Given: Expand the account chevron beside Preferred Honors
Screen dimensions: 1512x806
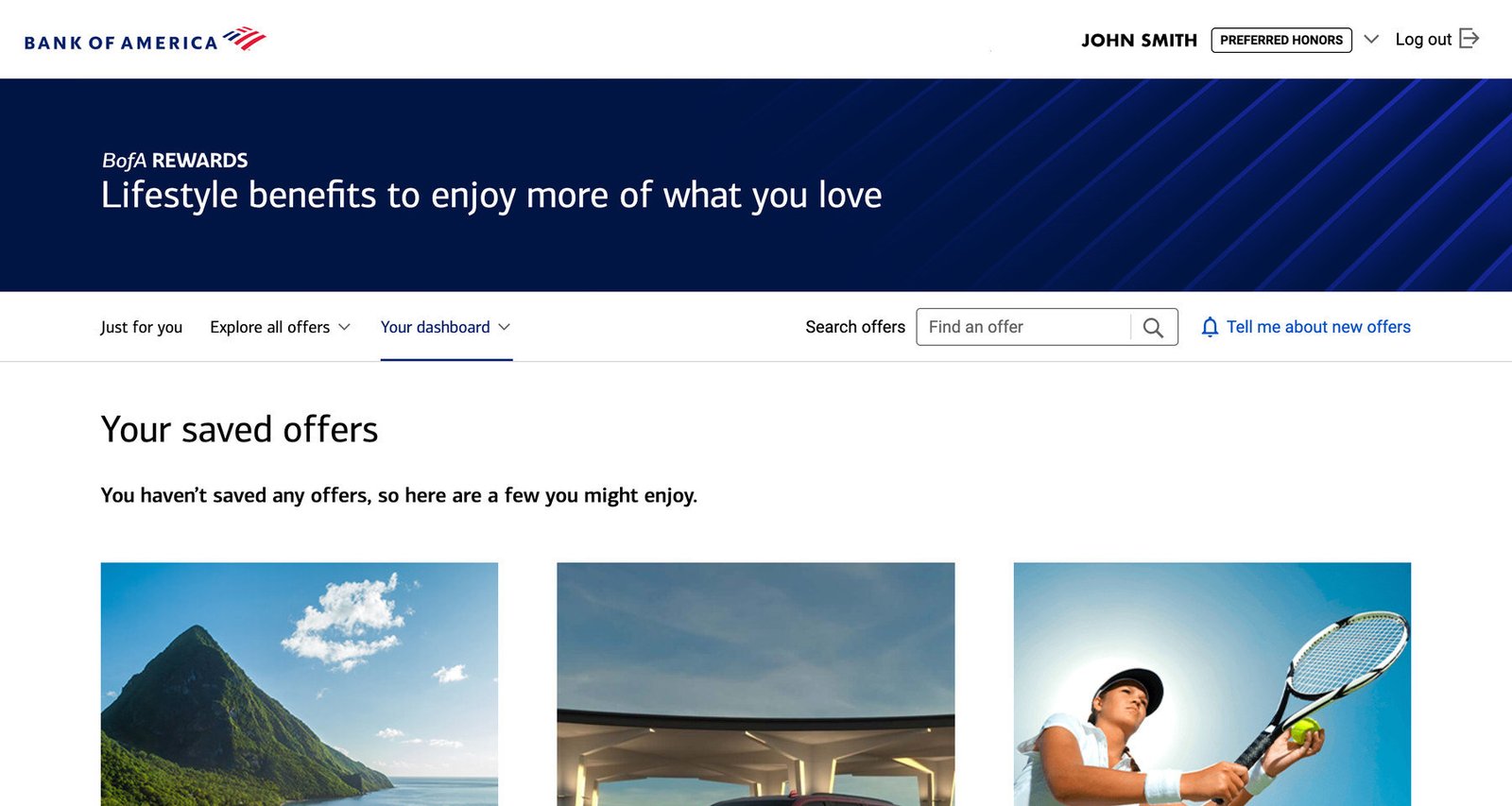Looking at the screenshot, I should pos(1371,39).
